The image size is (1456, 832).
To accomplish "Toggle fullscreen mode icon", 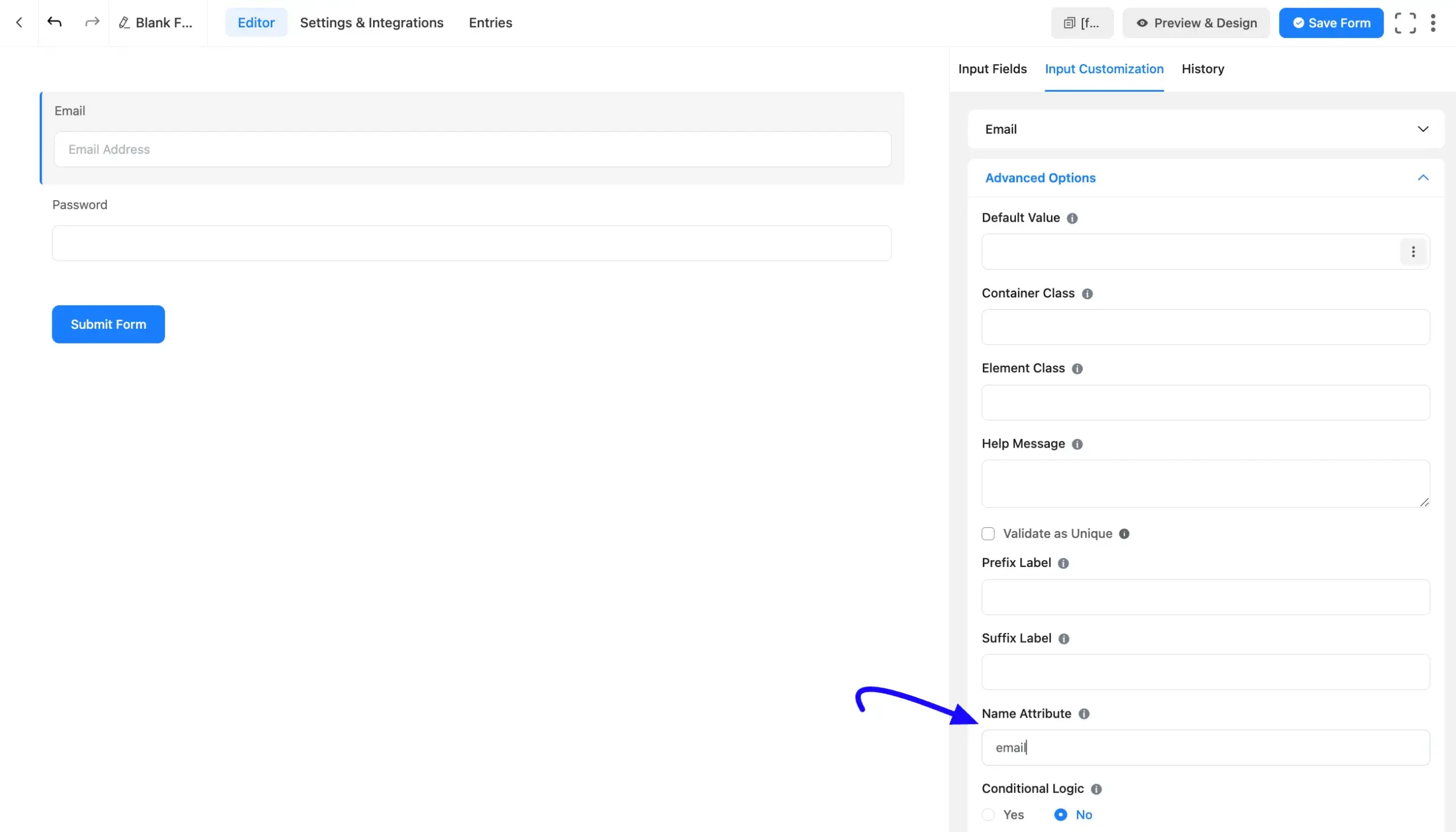I will coord(1405,23).
